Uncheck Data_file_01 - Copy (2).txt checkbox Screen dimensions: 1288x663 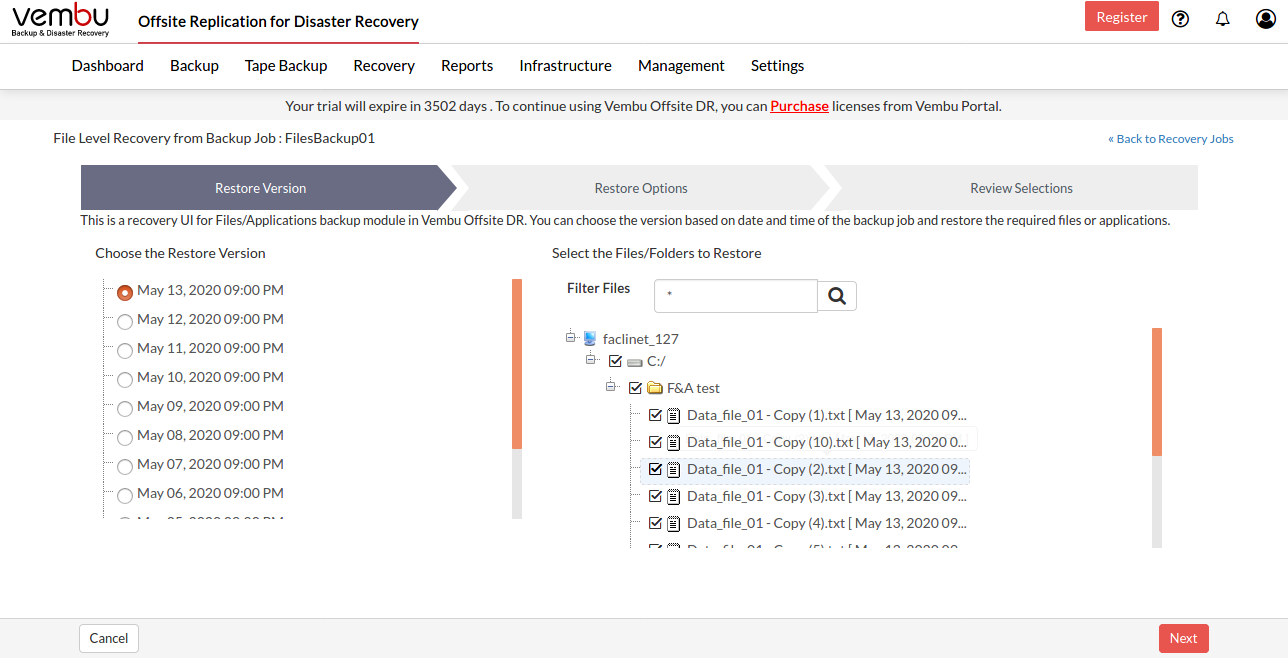click(655, 469)
